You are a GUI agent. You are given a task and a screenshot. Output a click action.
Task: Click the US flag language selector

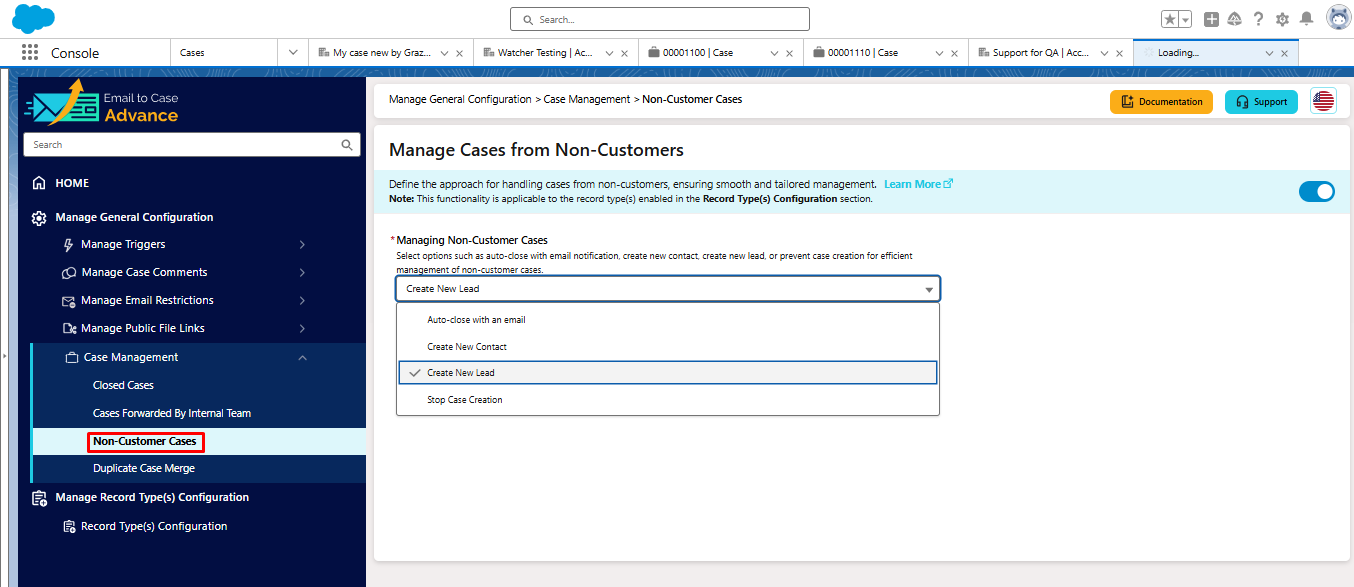pos(1323,101)
